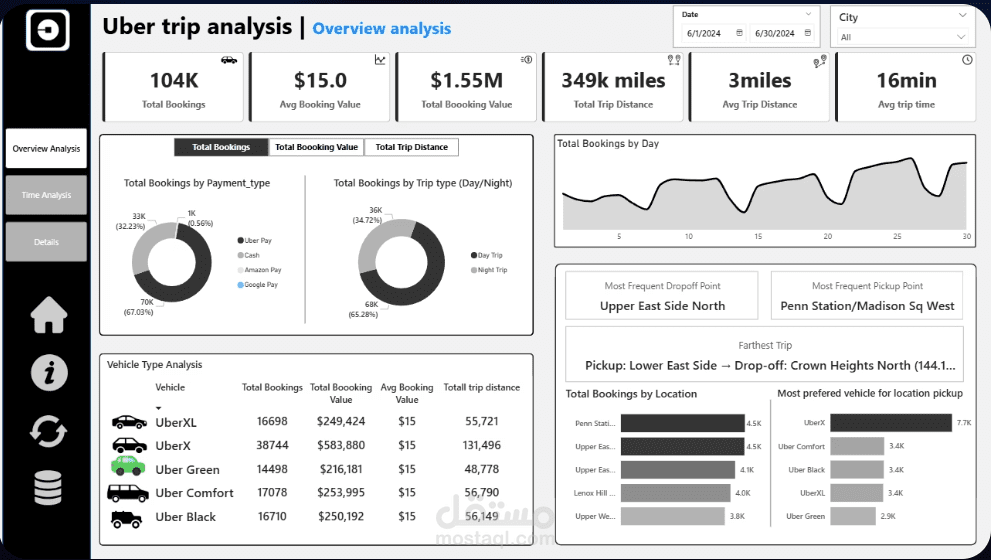
Task: Click the UberX 7.7K preferred vehicle bar
Action: 891,423
